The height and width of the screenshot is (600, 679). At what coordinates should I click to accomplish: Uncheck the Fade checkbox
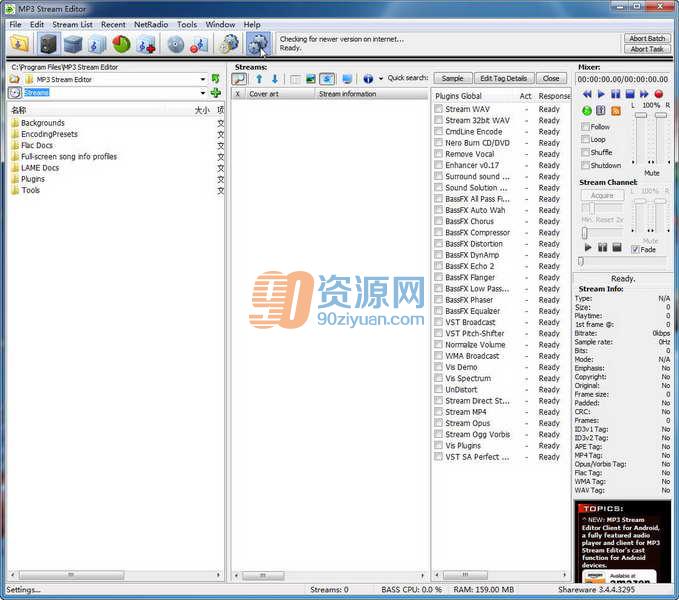[x=635, y=249]
